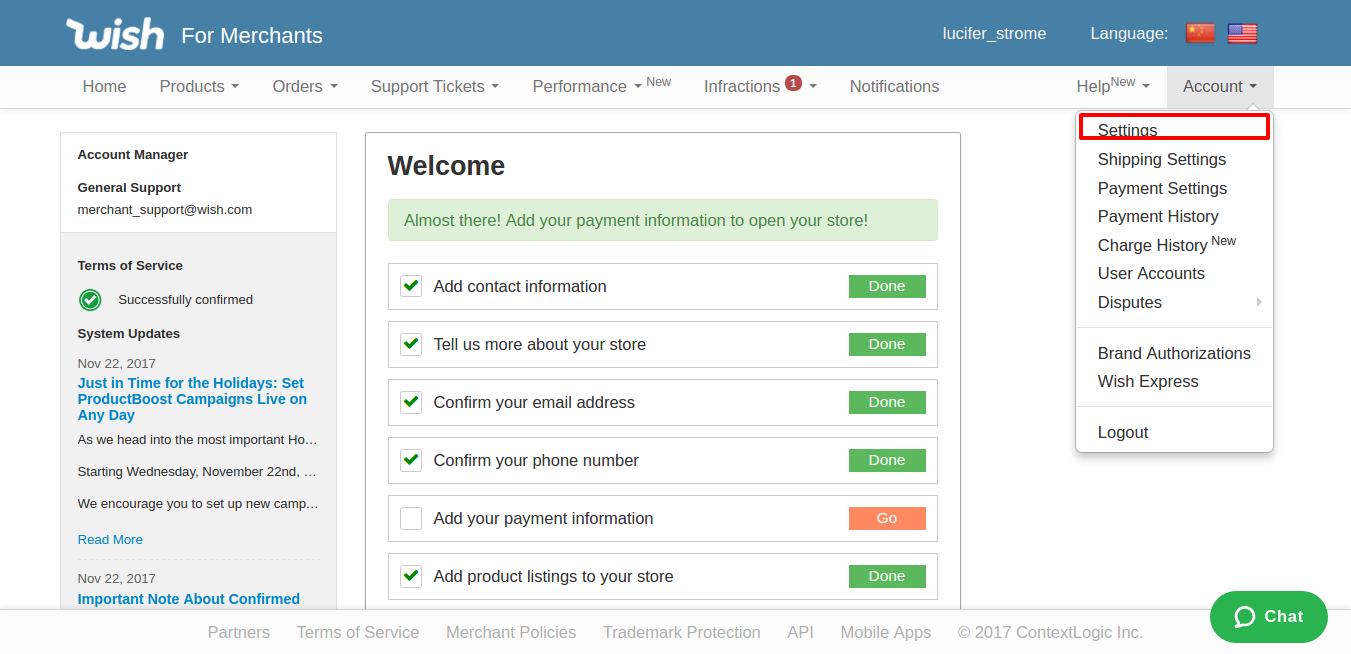
Task: Toggle Confirm your phone number checkbox
Action: (411, 460)
